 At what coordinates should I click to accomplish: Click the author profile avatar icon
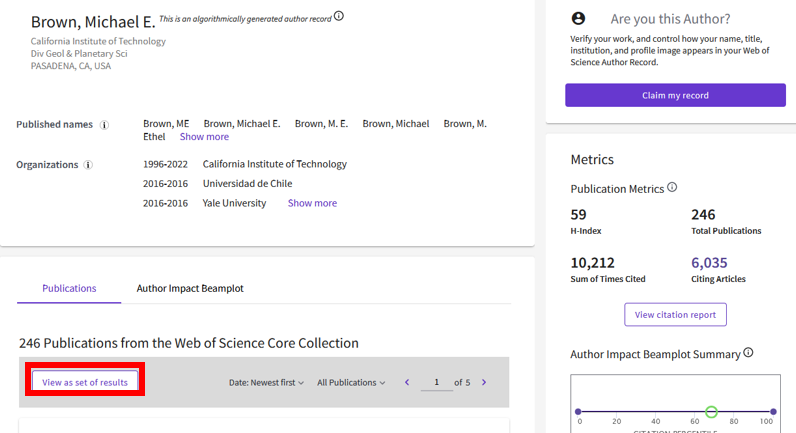pos(578,19)
